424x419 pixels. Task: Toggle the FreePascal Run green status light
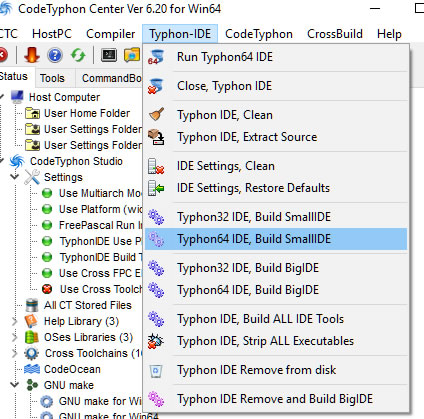coord(47,225)
